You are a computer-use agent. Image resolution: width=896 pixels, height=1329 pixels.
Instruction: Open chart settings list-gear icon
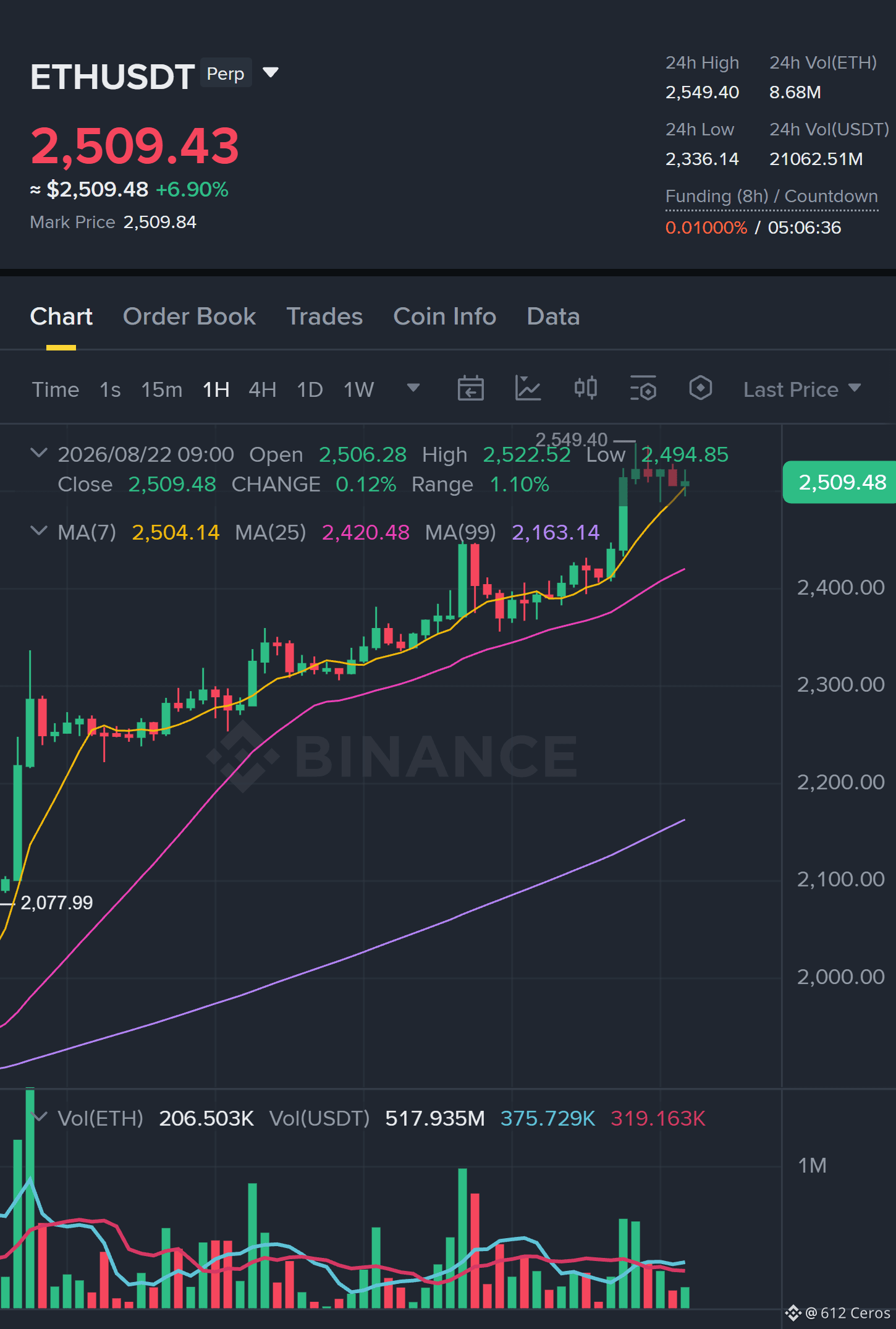[643, 389]
